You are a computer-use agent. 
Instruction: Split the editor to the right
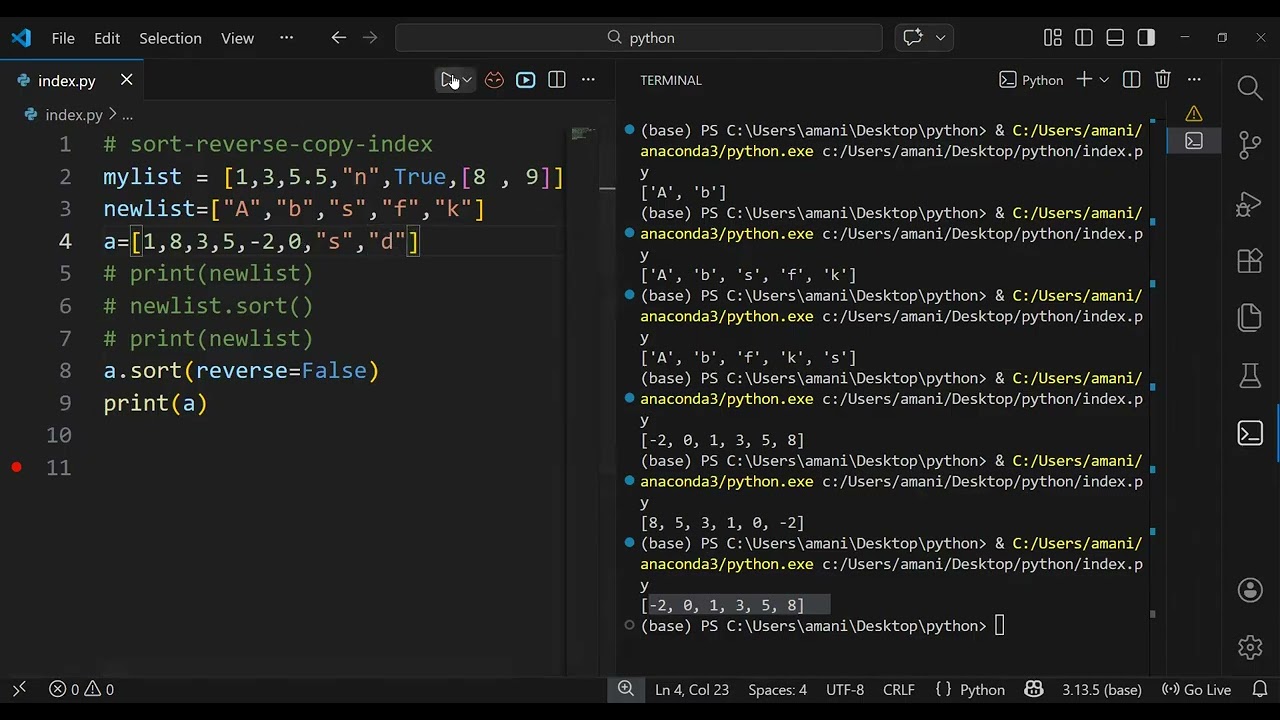(557, 80)
